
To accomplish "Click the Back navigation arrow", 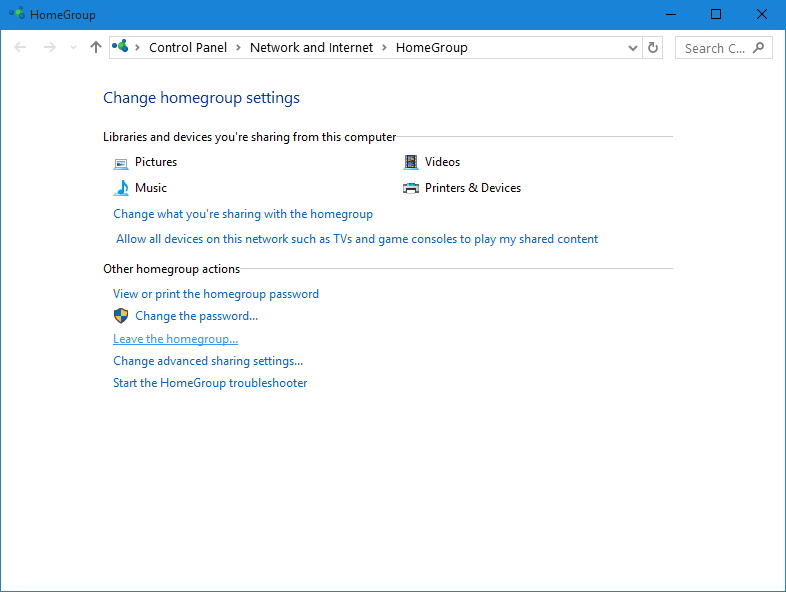I will coord(20,48).
